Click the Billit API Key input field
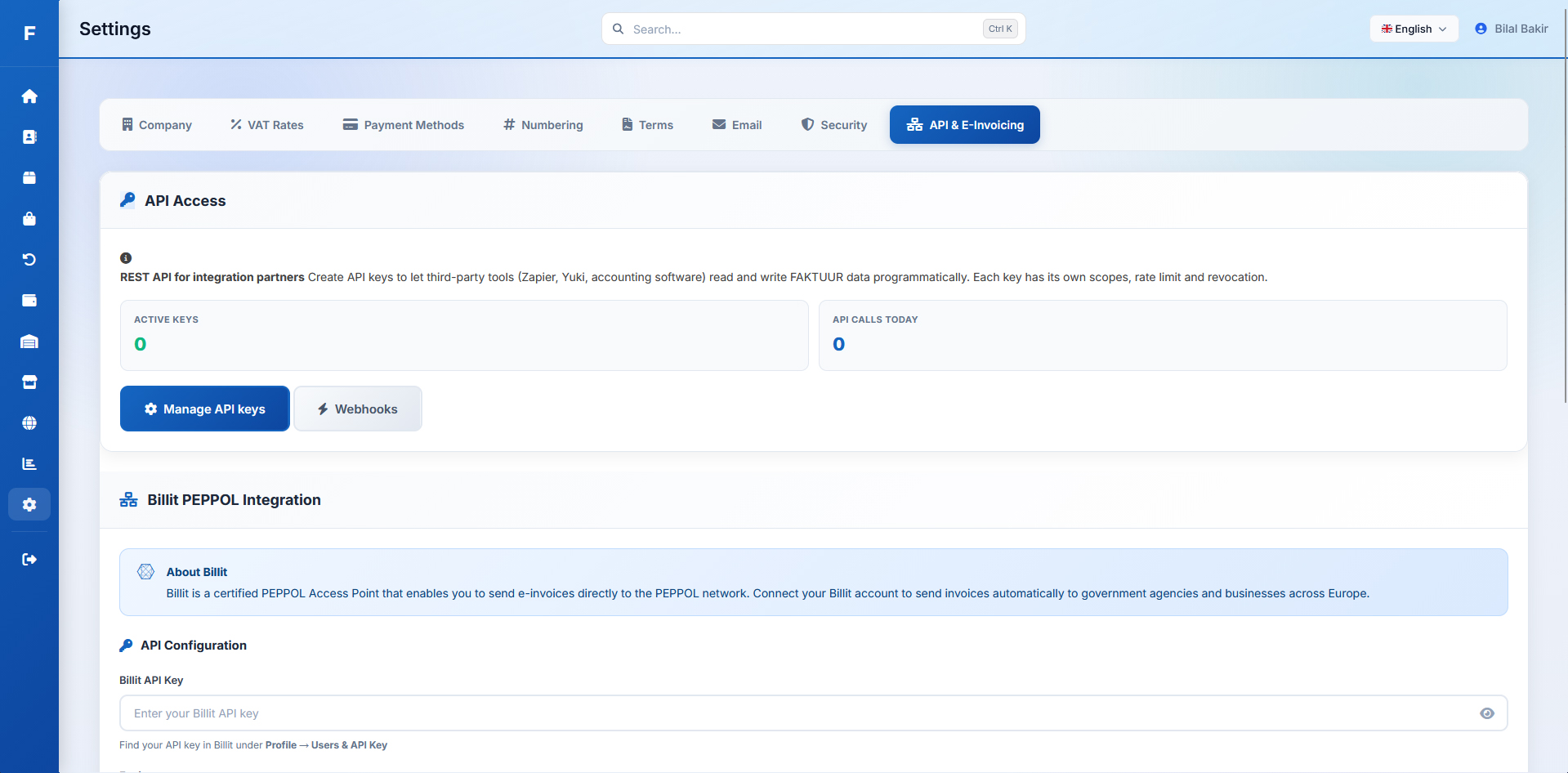The image size is (1568, 773). point(814,713)
